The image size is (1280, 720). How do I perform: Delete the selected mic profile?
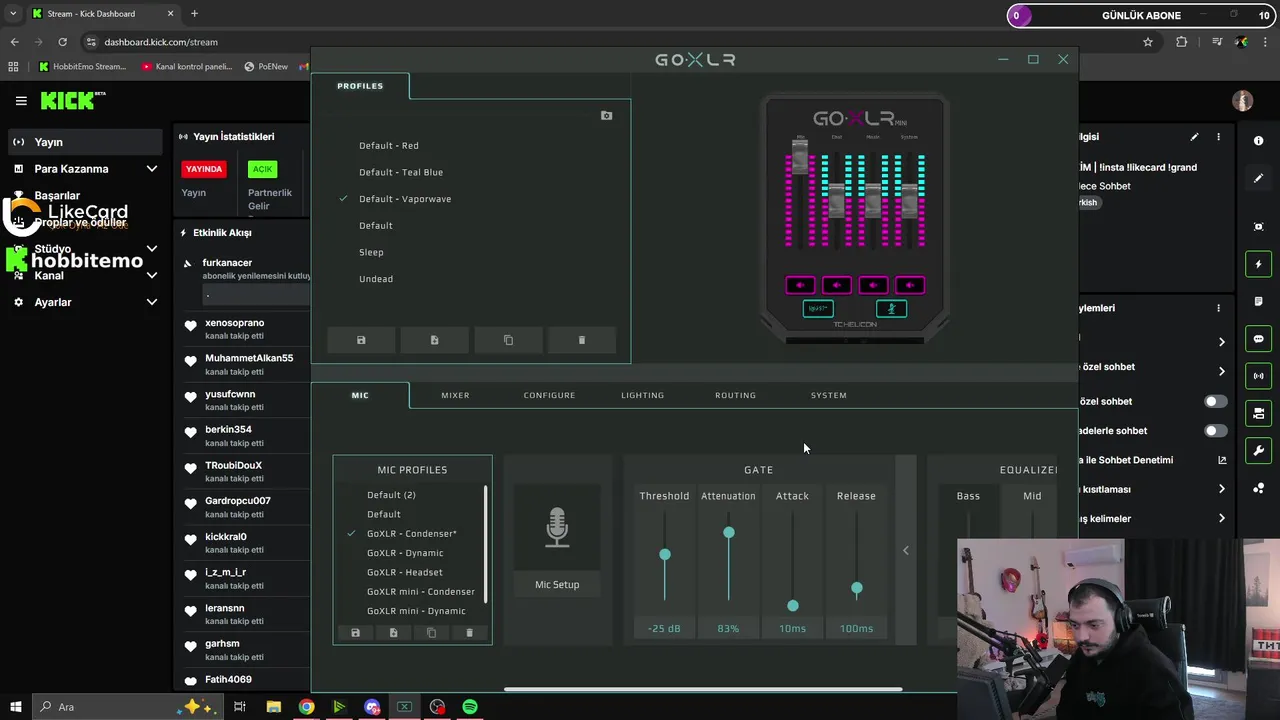[469, 633]
